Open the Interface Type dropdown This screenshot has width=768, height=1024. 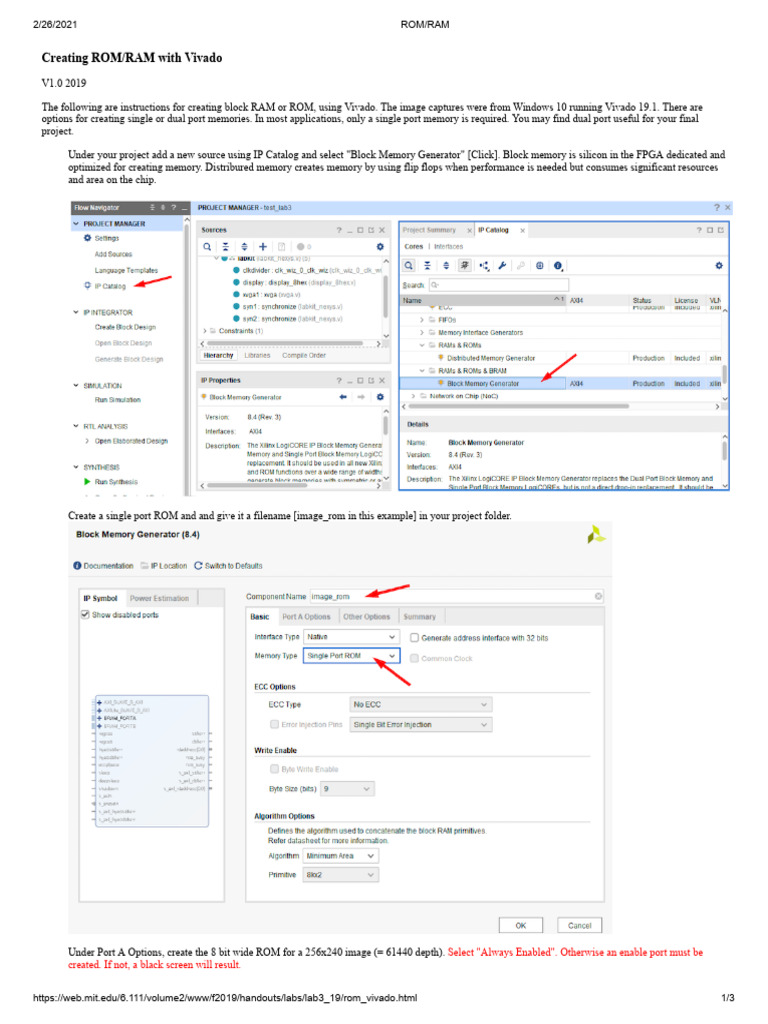[x=351, y=637]
